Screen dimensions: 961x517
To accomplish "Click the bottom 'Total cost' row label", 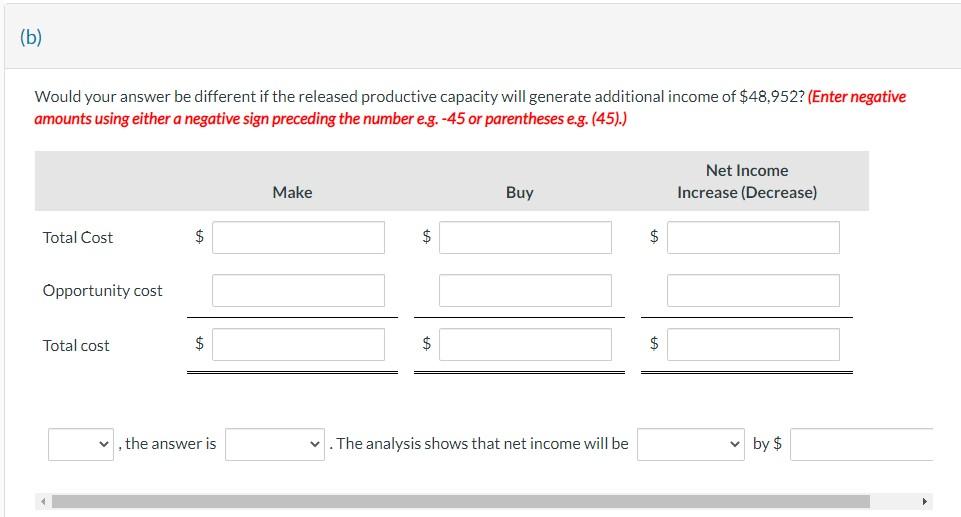I will click(x=76, y=345).
